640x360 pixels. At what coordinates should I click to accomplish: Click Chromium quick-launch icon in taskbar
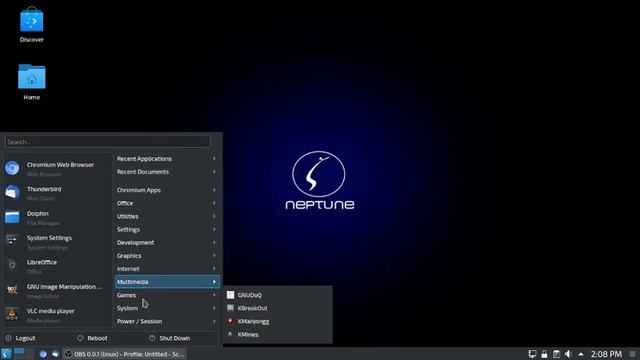[43, 354]
